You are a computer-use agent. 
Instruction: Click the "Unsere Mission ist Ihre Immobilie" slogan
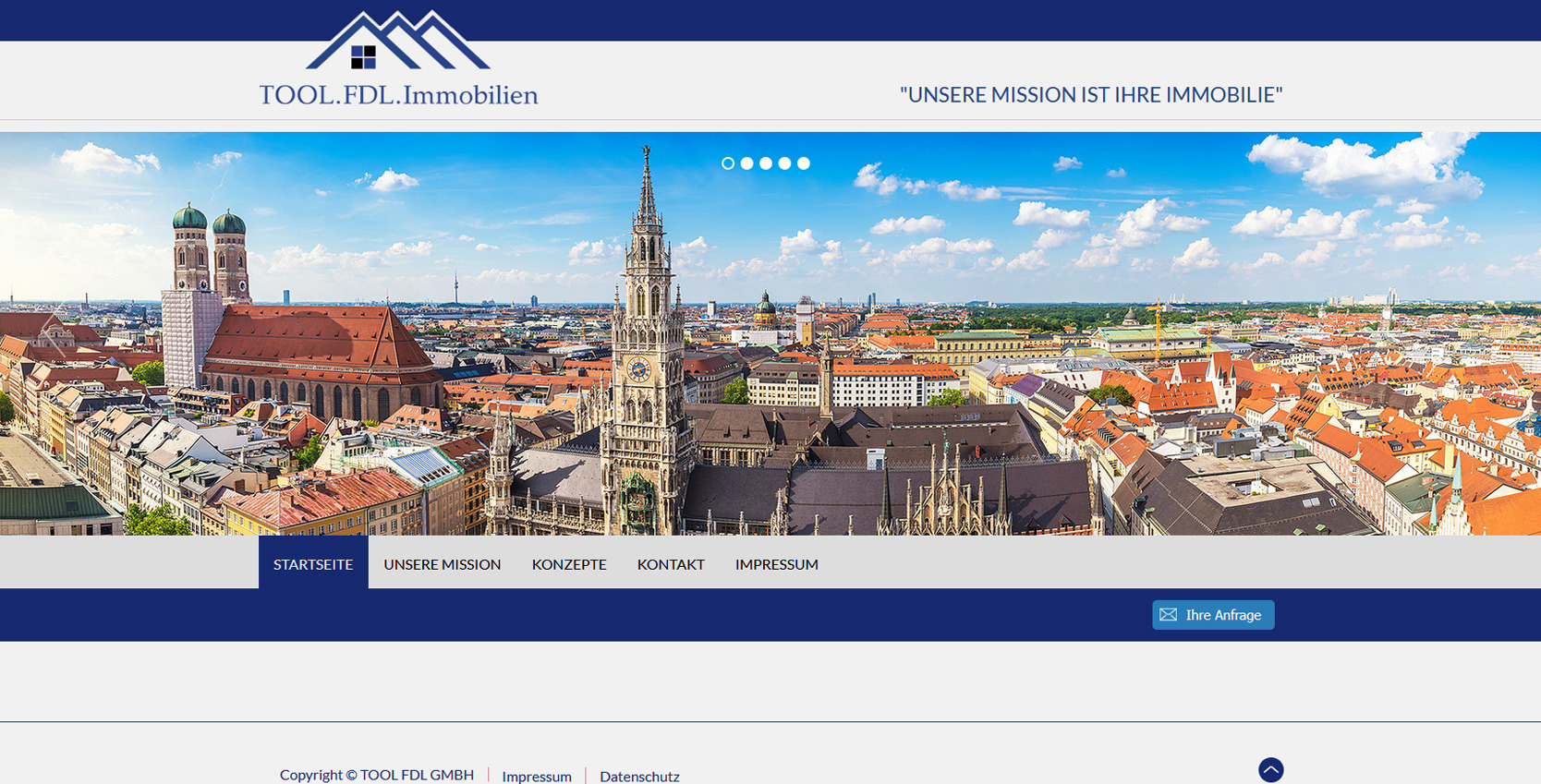click(x=1091, y=95)
